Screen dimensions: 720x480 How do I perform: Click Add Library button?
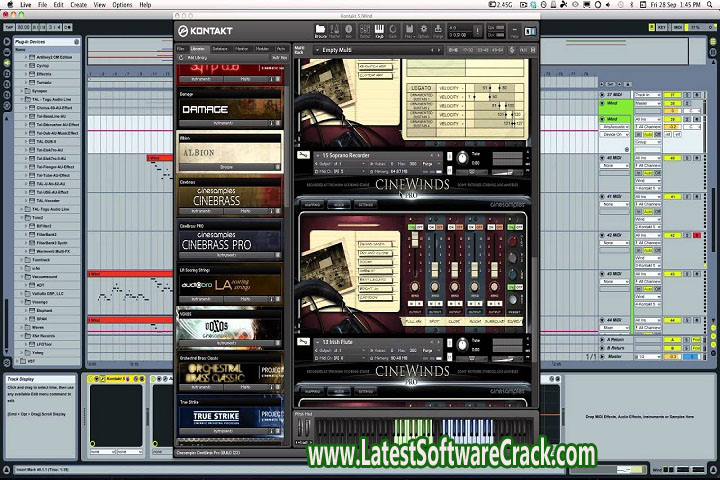point(197,58)
